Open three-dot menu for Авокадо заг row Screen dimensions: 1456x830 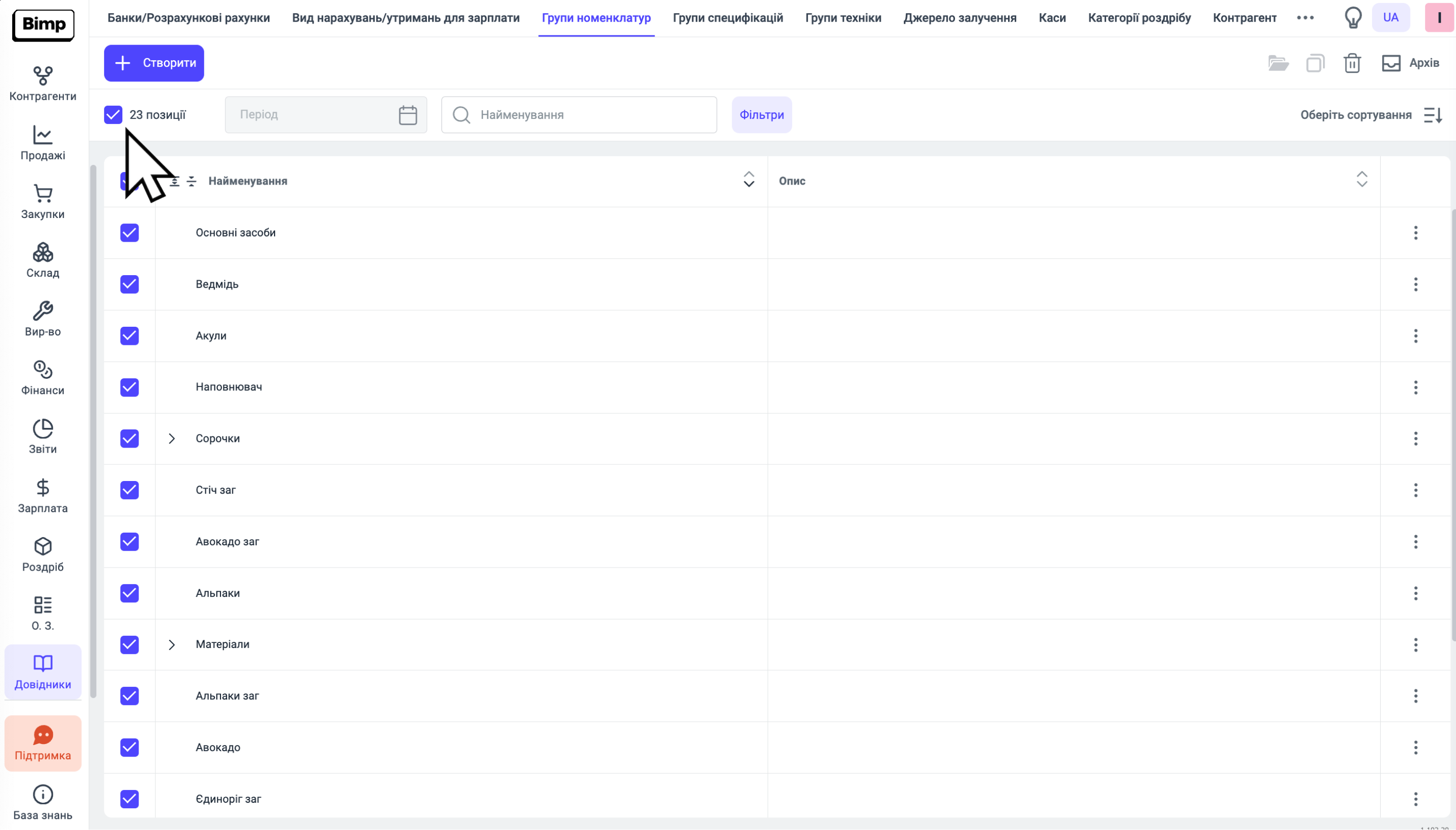[1416, 542]
